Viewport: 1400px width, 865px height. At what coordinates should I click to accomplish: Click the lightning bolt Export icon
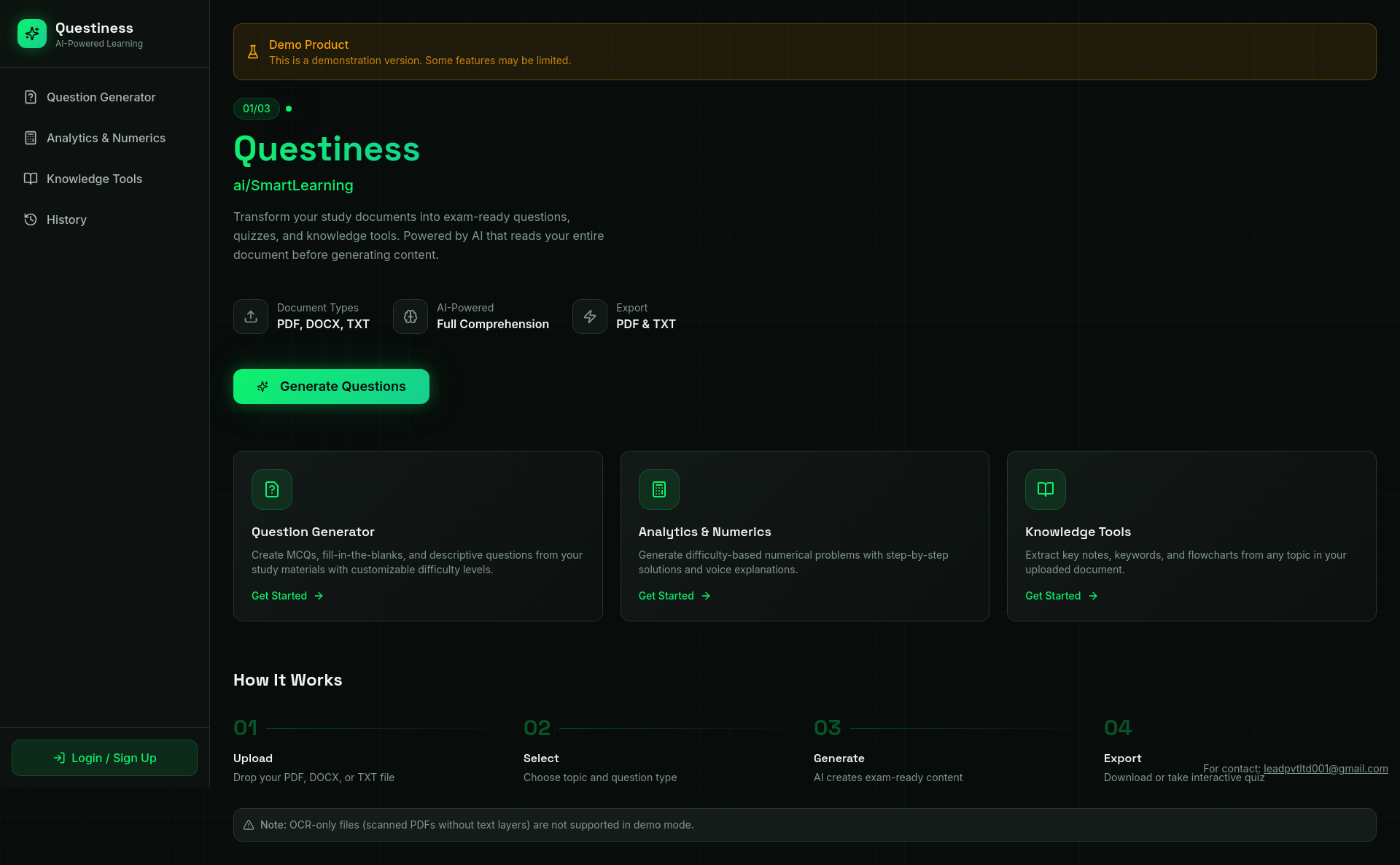pyautogui.click(x=589, y=316)
